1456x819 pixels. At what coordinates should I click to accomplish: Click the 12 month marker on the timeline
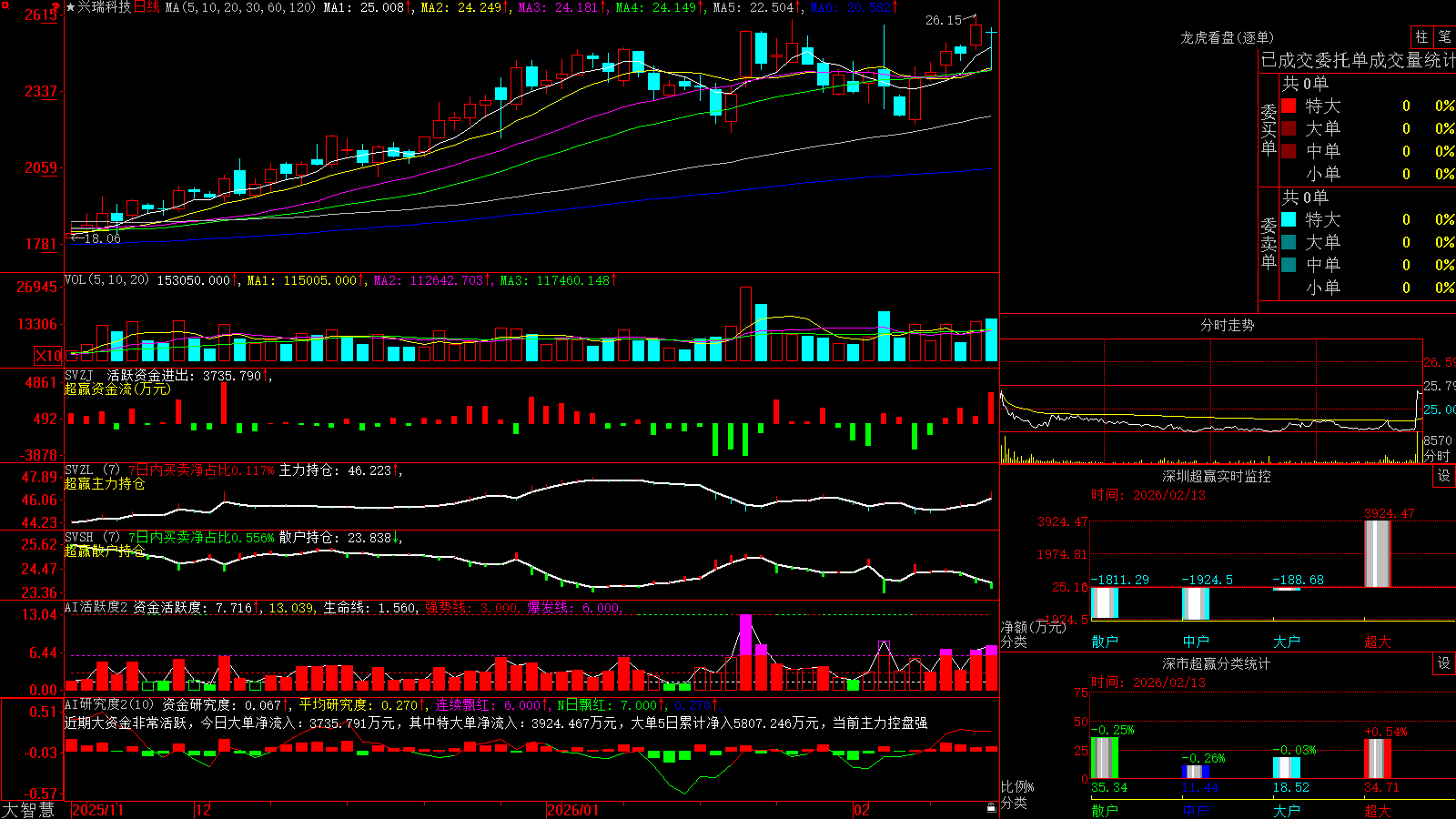click(203, 810)
